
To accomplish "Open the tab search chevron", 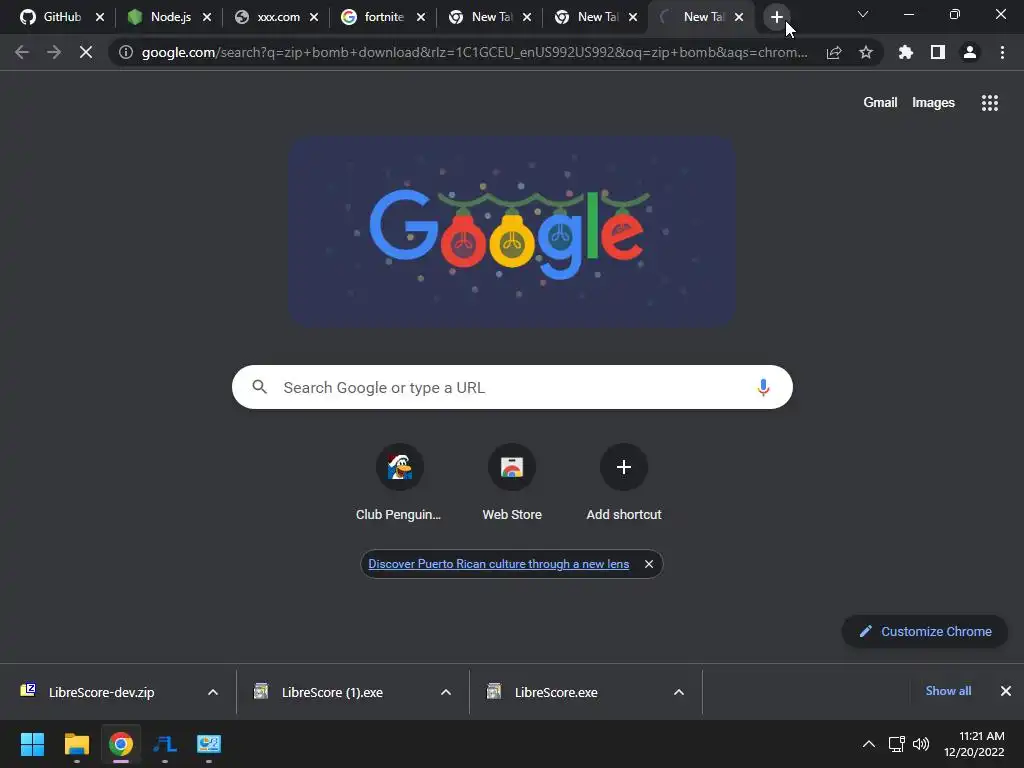I will (863, 14).
